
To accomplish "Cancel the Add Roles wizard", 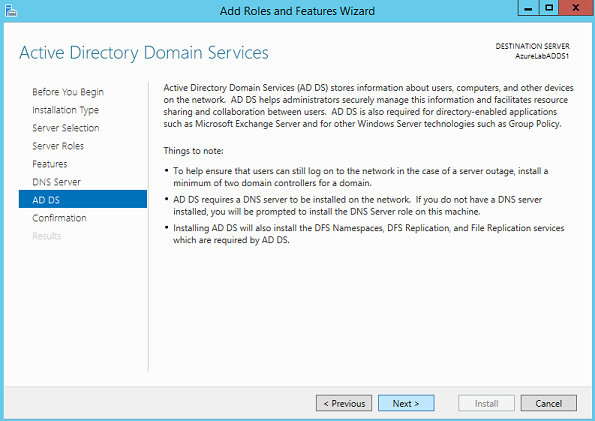I will pyautogui.click(x=549, y=403).
